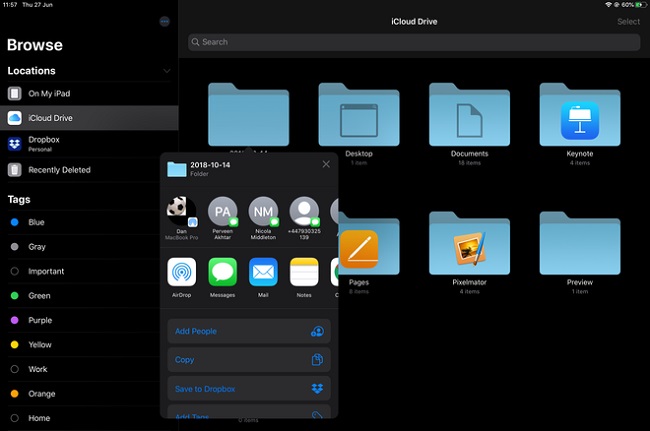Open On My iPad location
This screenshot has height=431, width=650.
(x=89, y=94)
